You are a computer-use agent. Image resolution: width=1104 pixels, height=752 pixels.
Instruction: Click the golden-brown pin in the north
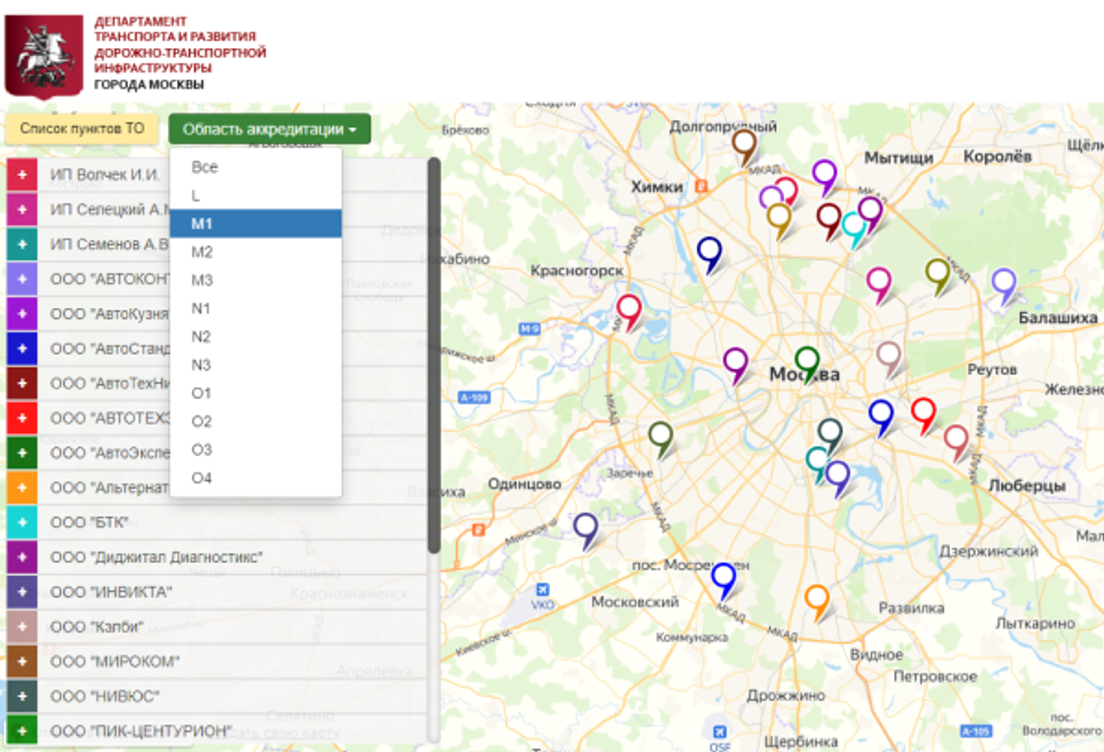tap(779, 219)
